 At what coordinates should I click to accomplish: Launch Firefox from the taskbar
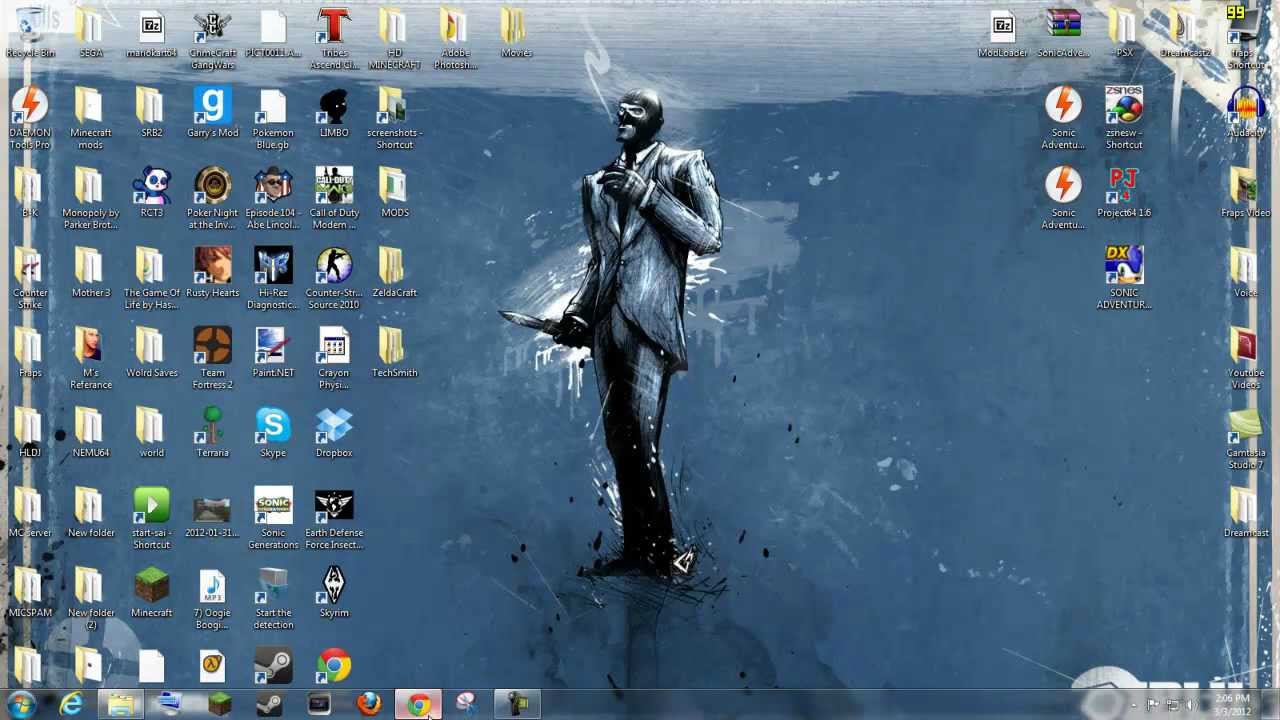click(x=369, y=705)
